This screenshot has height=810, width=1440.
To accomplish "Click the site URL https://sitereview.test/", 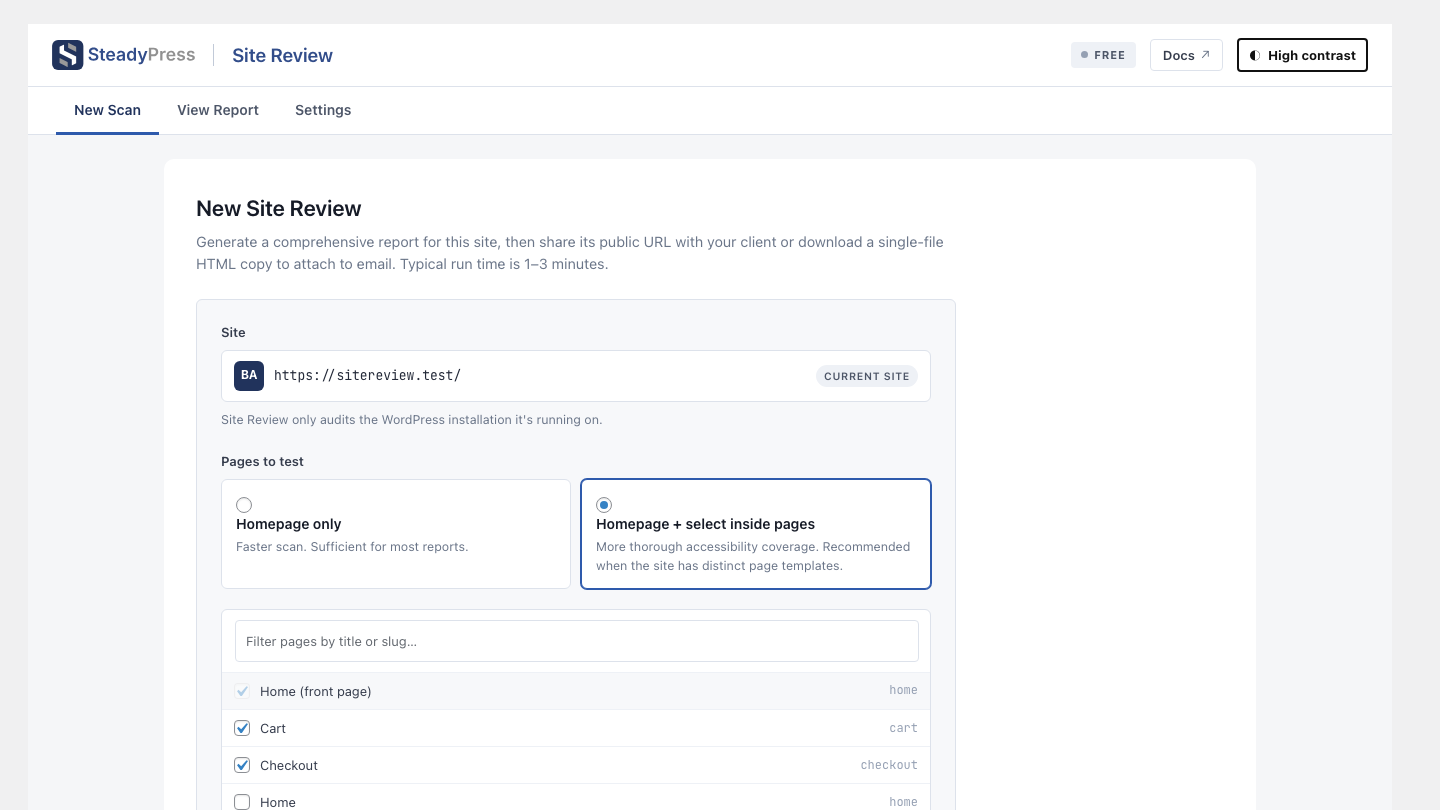I will 367,376.
